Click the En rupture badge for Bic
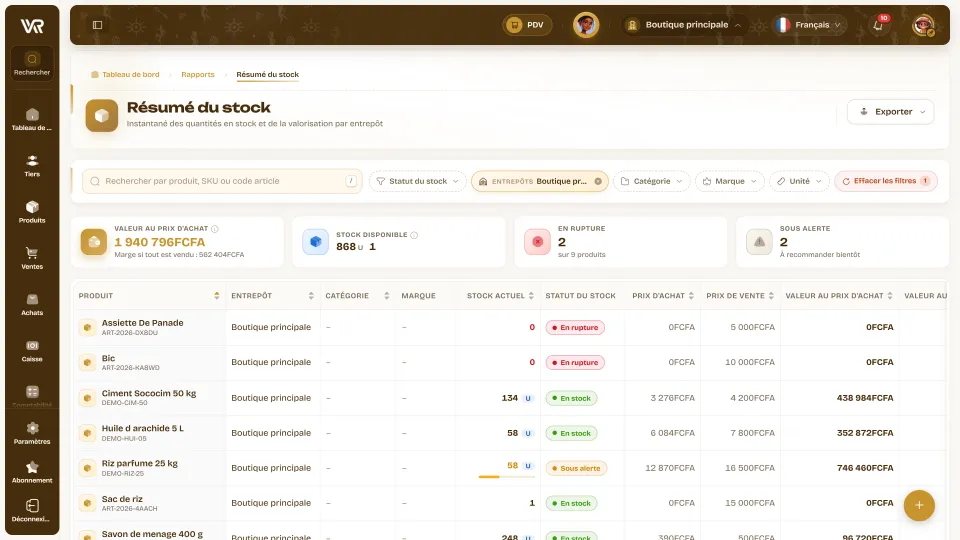This screenshot has width=960, height=540. click(575, 362)
